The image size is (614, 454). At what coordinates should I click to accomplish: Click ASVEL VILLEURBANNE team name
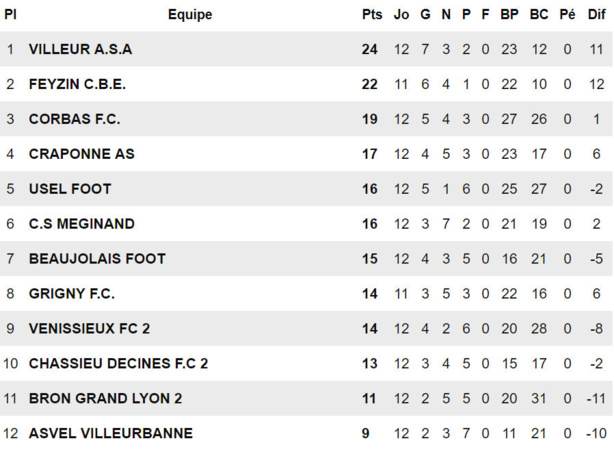click(x=111, y=434)
